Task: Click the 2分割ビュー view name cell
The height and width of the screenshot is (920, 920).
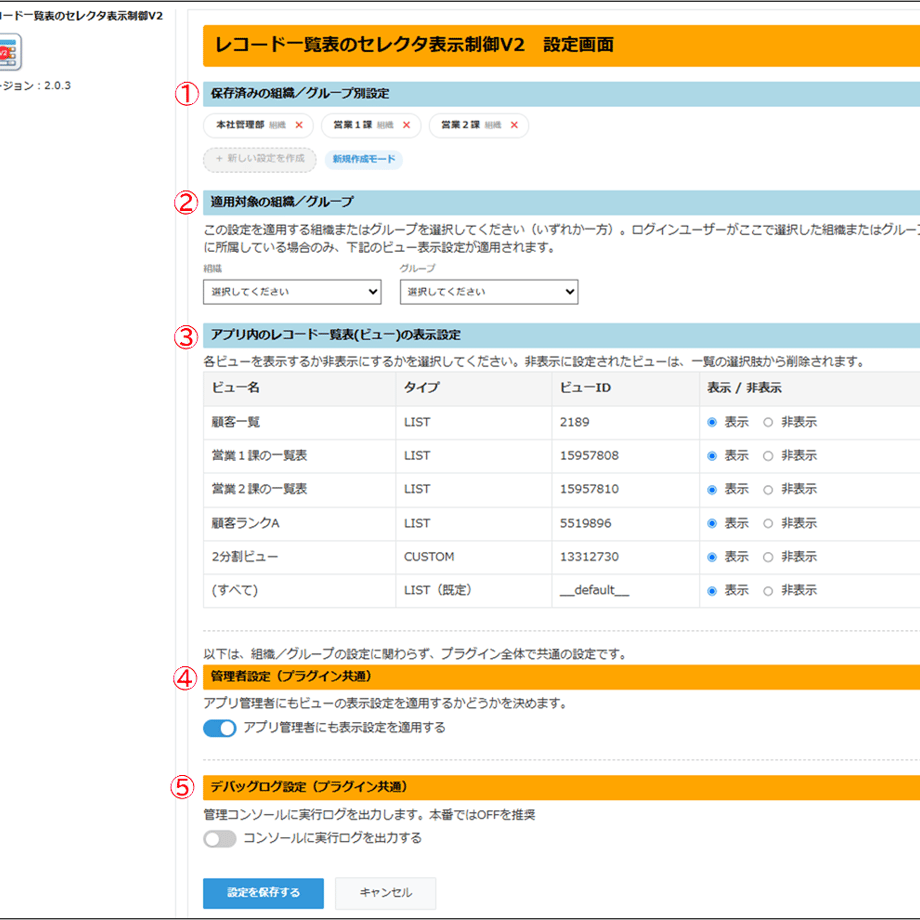Action: pos(299,557)
